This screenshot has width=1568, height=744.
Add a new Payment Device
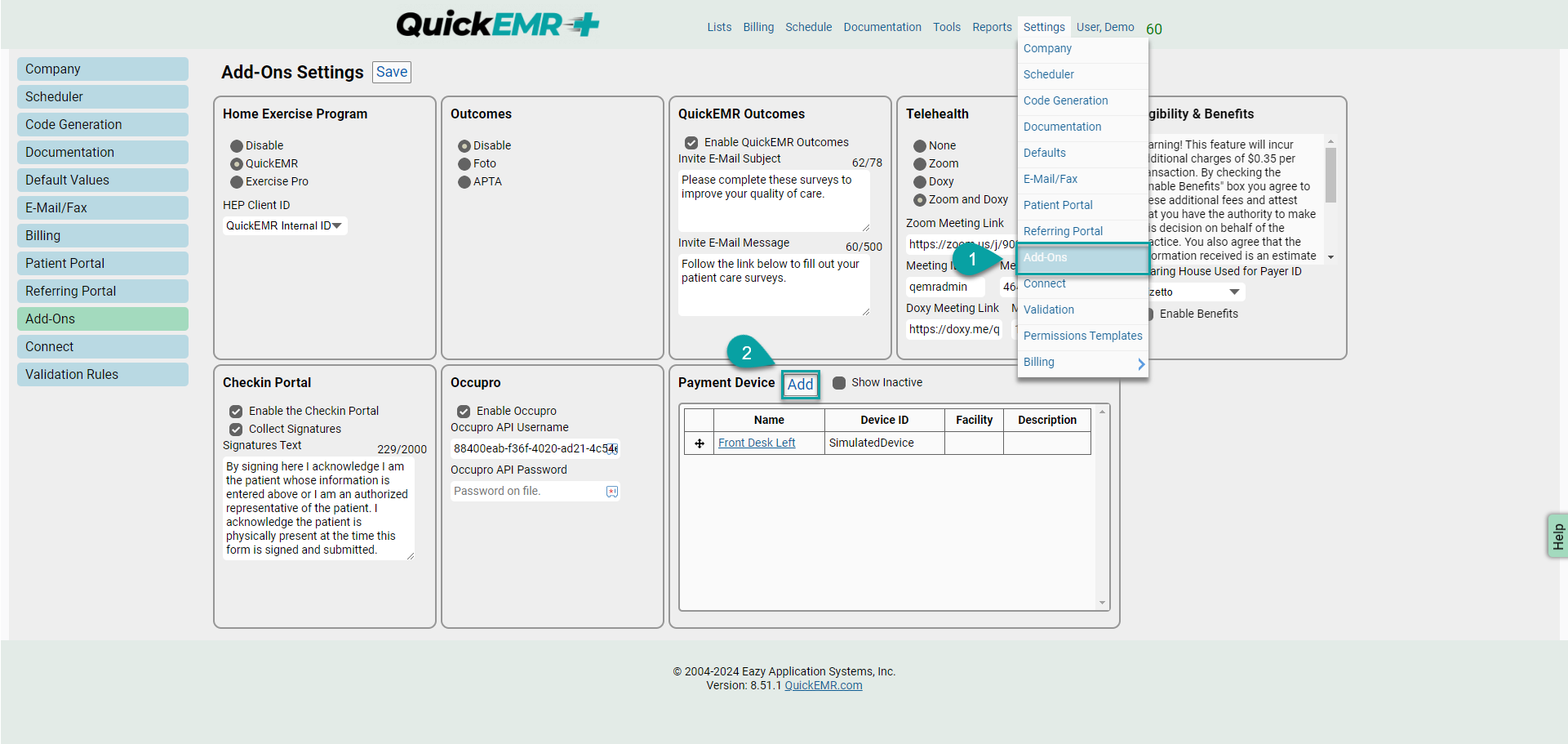click(800, 385)
